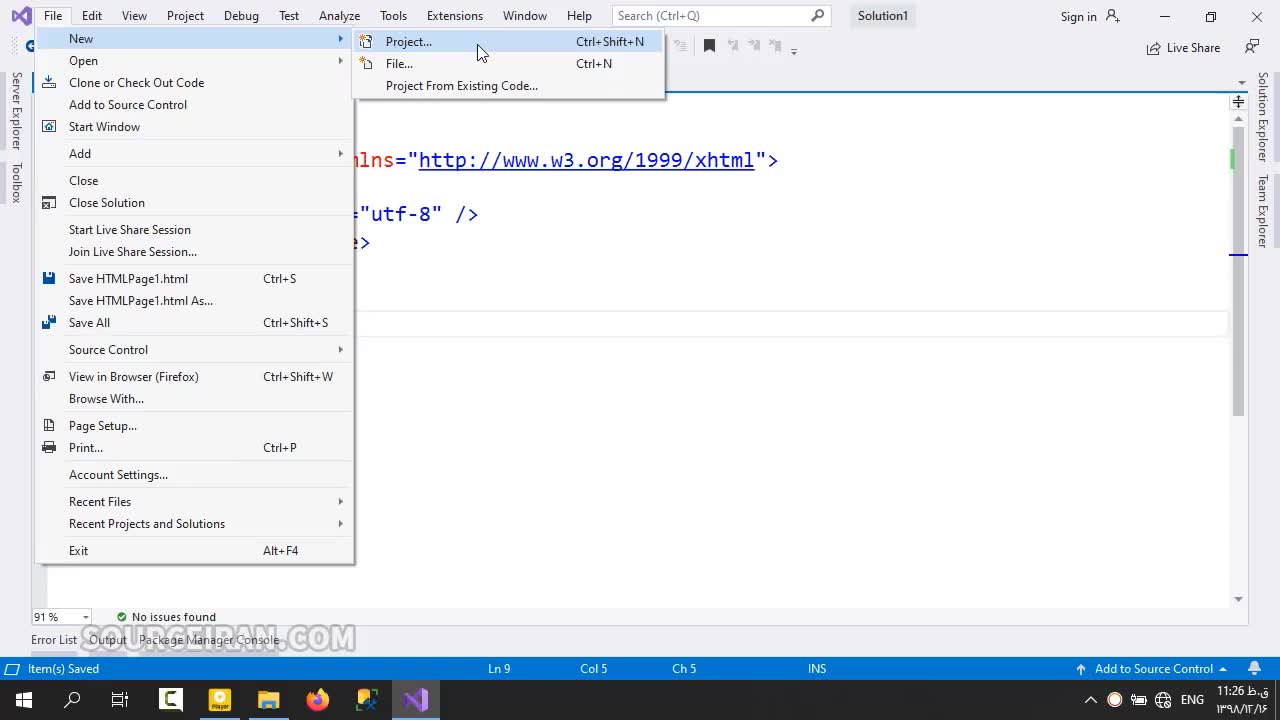The width and height of the screenshot is (1280, 720).
Task: Click the Visual Studio taskbar icon
Action: pos(415,700)
